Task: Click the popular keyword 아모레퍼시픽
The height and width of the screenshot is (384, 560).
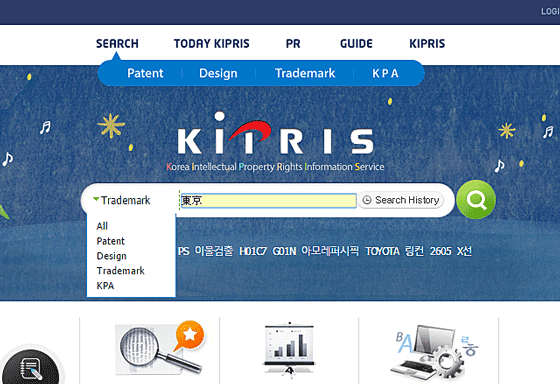Action: coord(330,251)
